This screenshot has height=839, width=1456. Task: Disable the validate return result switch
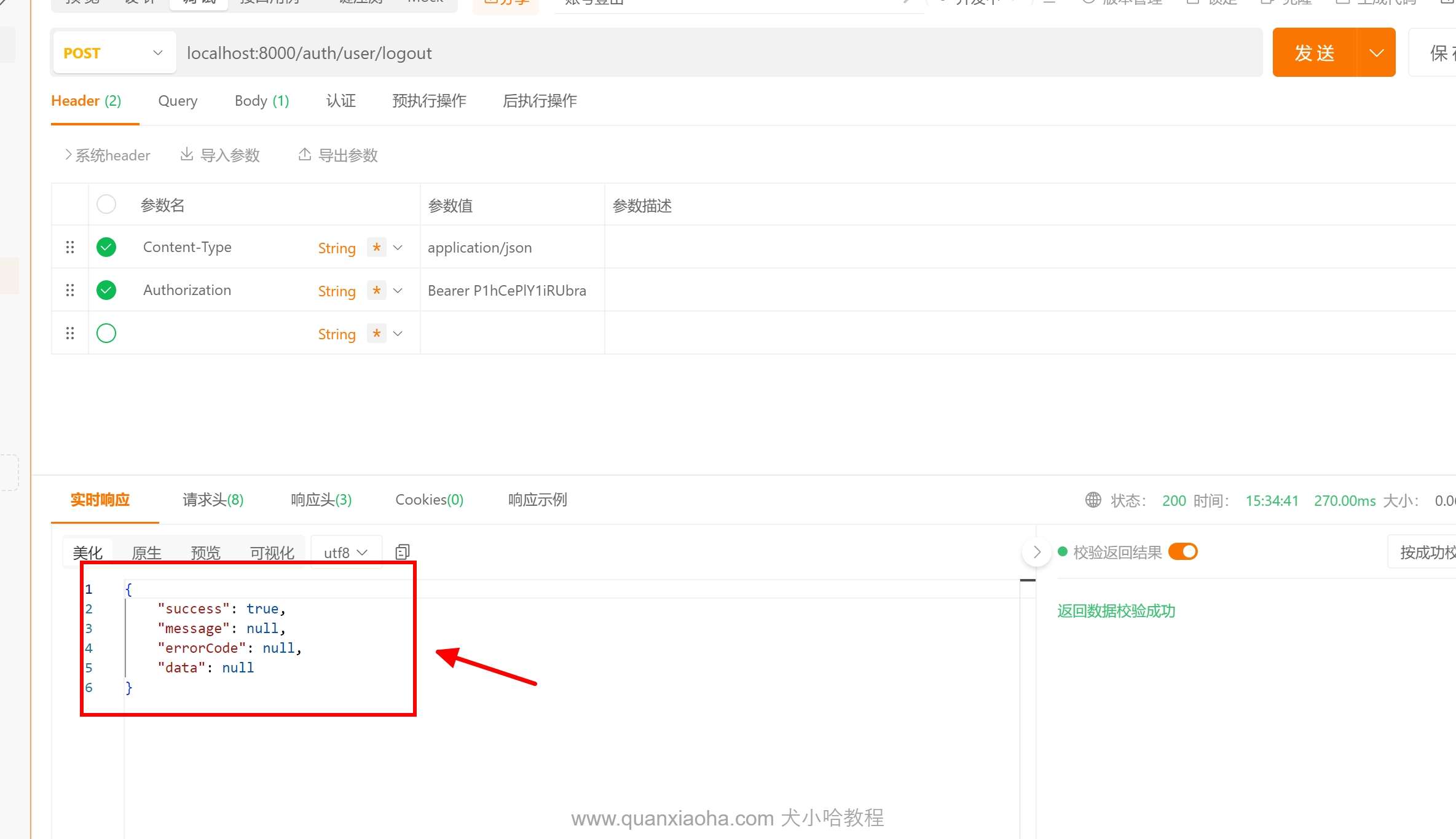click(1183, 552)
